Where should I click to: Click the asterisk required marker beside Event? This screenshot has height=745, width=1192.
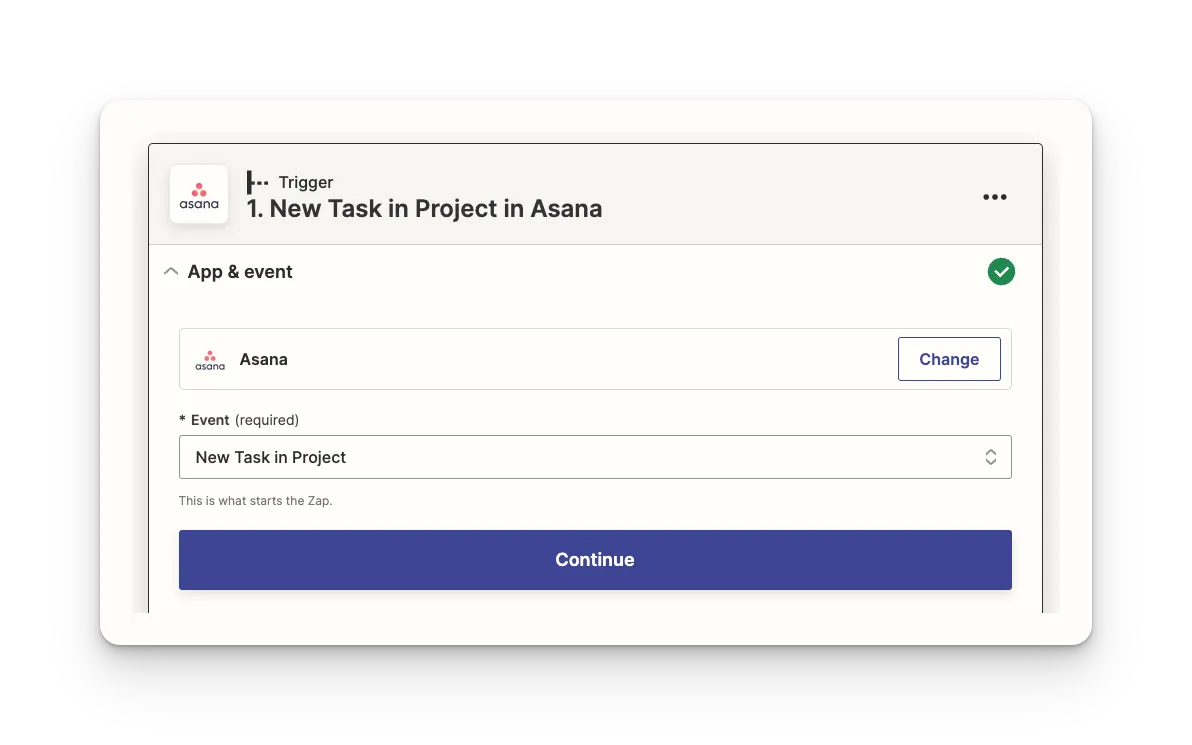182,419
